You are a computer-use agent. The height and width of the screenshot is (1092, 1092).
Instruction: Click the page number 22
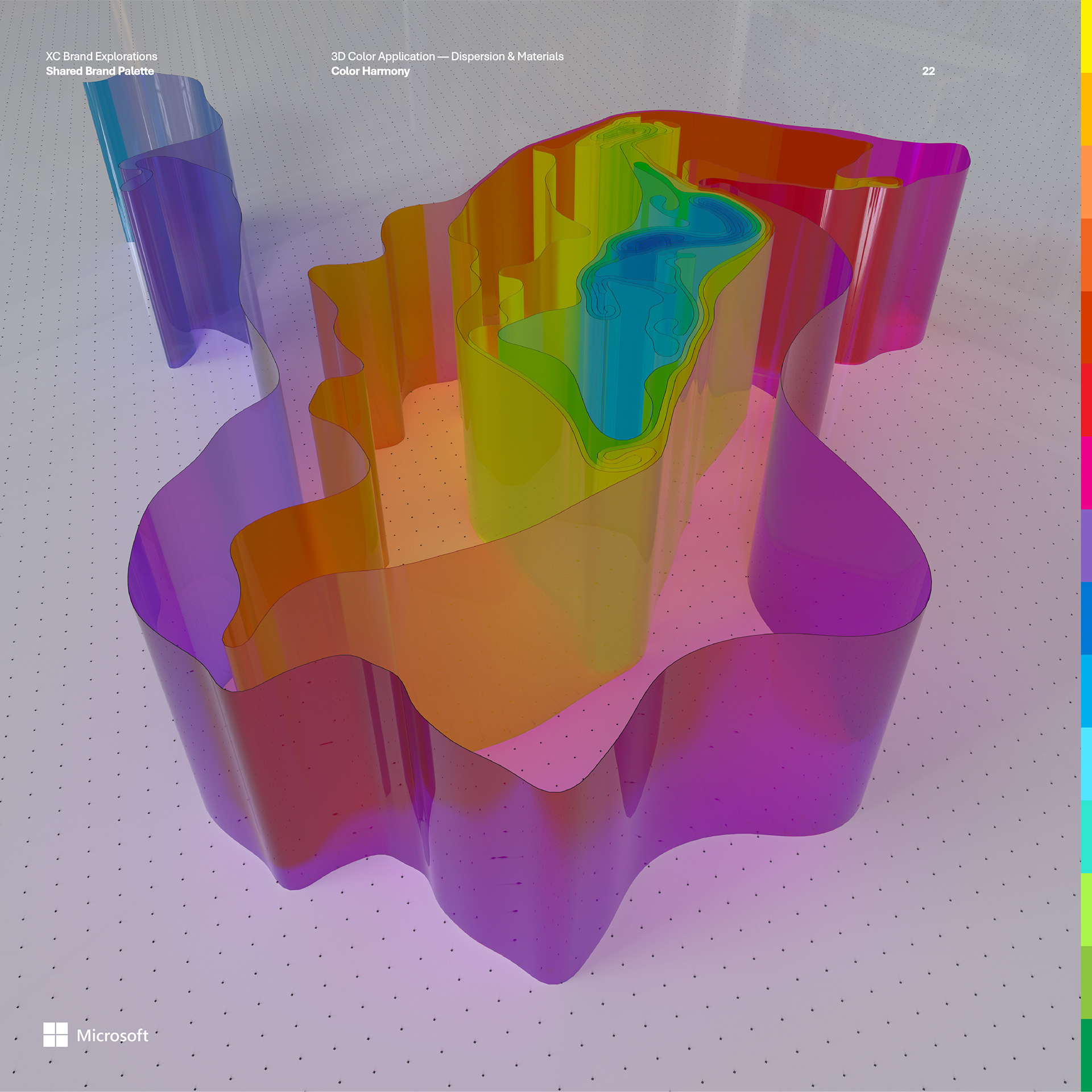(x=928, y=71)
